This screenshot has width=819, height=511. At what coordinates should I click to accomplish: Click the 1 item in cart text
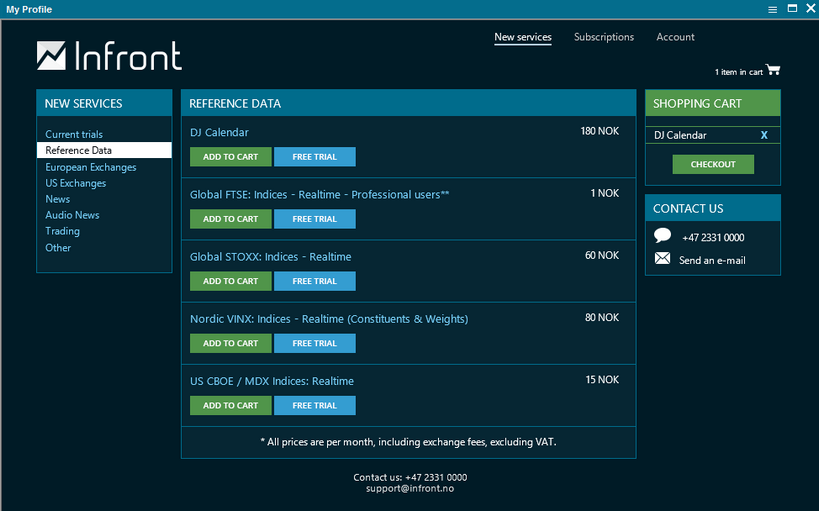739,72
